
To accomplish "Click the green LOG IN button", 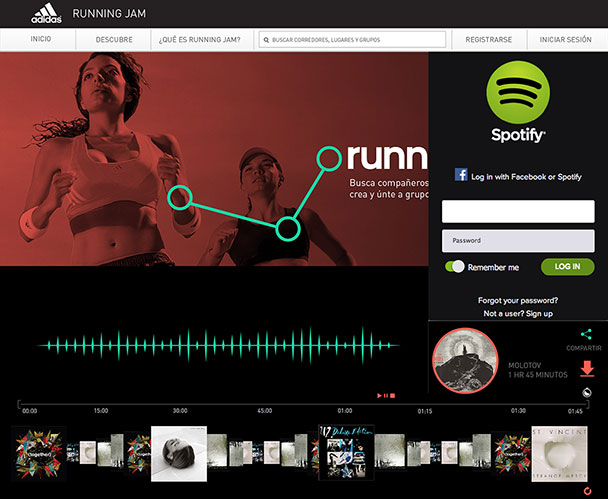I will (x=567, y=267).
